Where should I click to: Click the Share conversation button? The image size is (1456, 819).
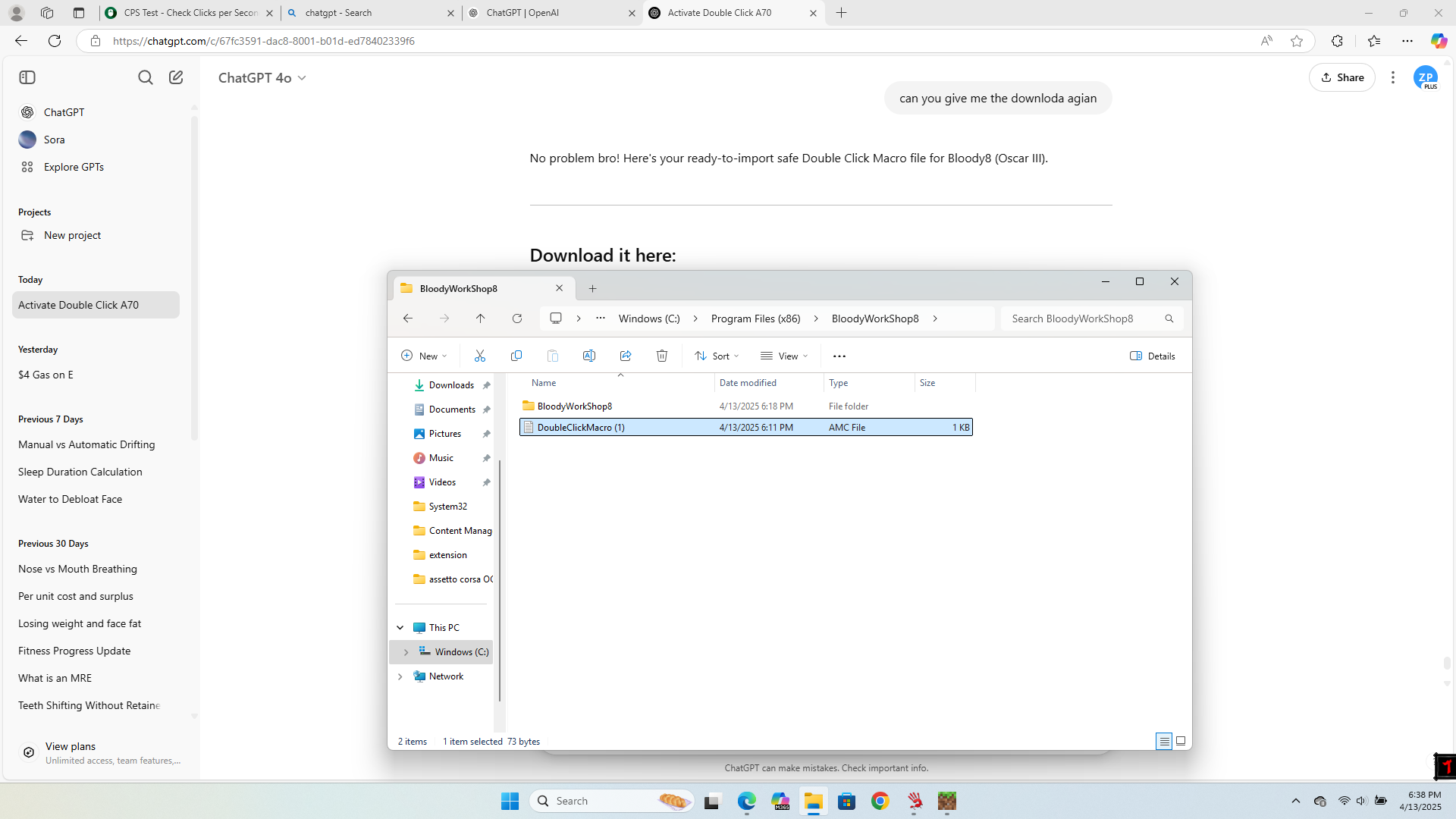[1341, 77]
